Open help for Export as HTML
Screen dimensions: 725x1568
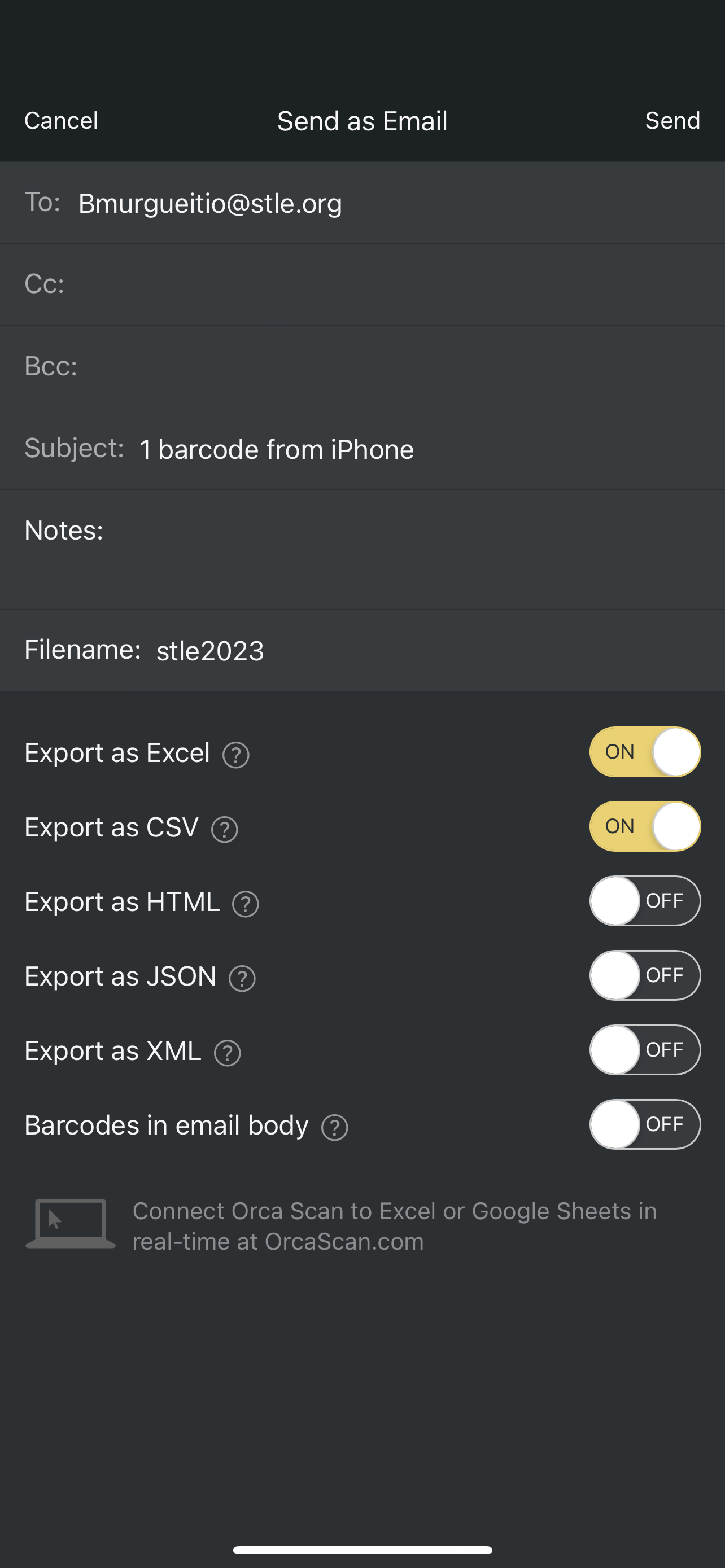tap(246, 903)
